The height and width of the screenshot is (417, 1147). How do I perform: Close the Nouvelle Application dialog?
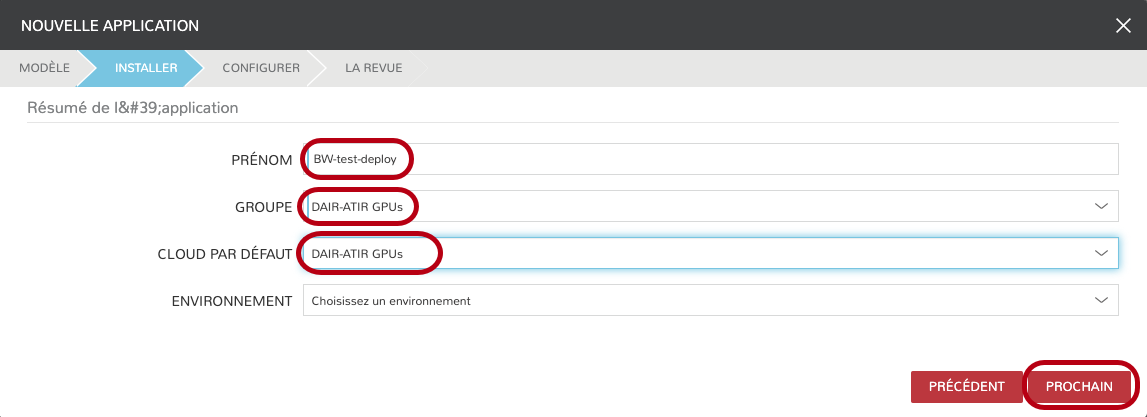tap(1123, 25)
